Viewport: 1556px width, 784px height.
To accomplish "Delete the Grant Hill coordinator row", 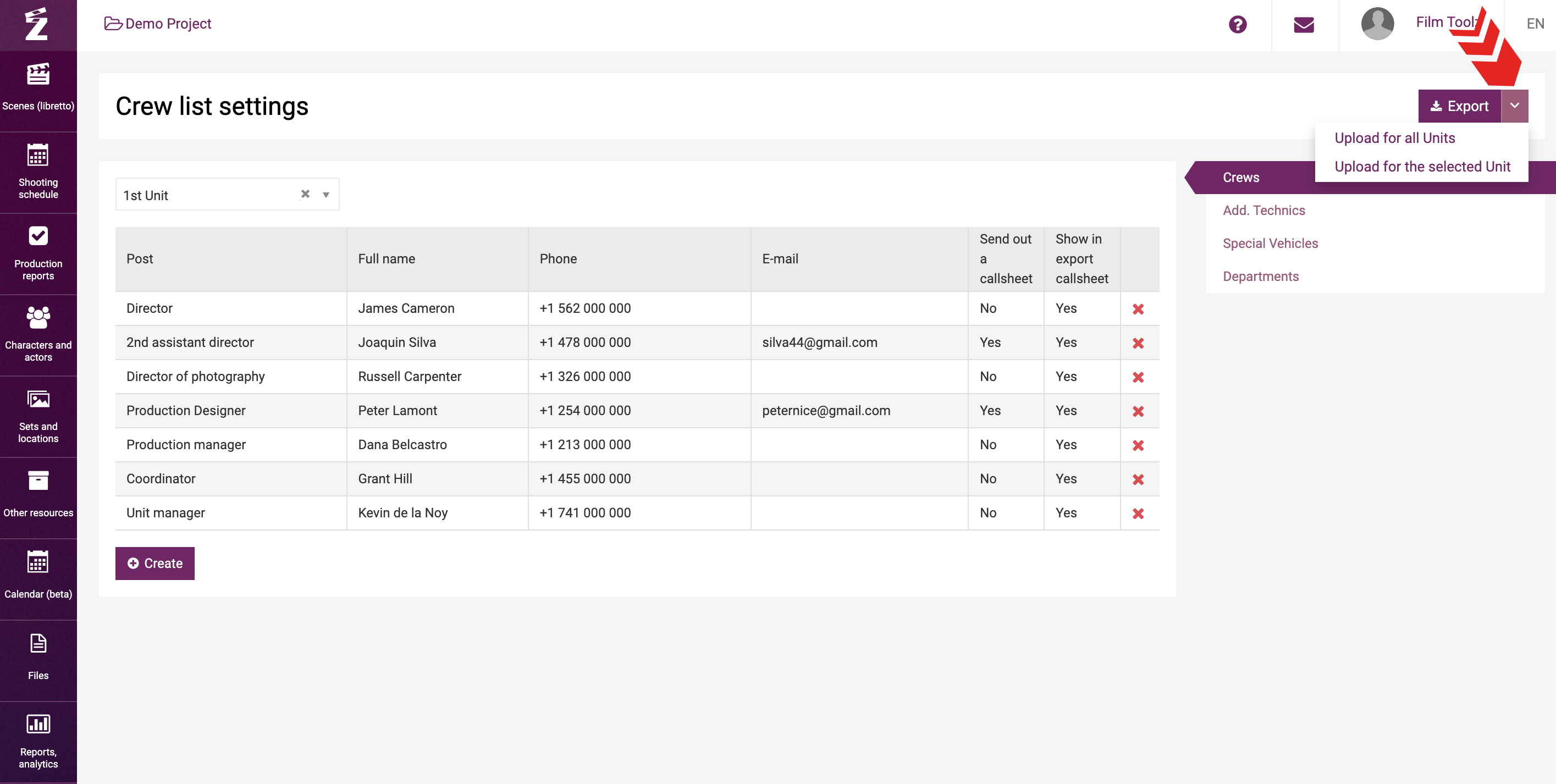I will click(x=1138, y=479).
